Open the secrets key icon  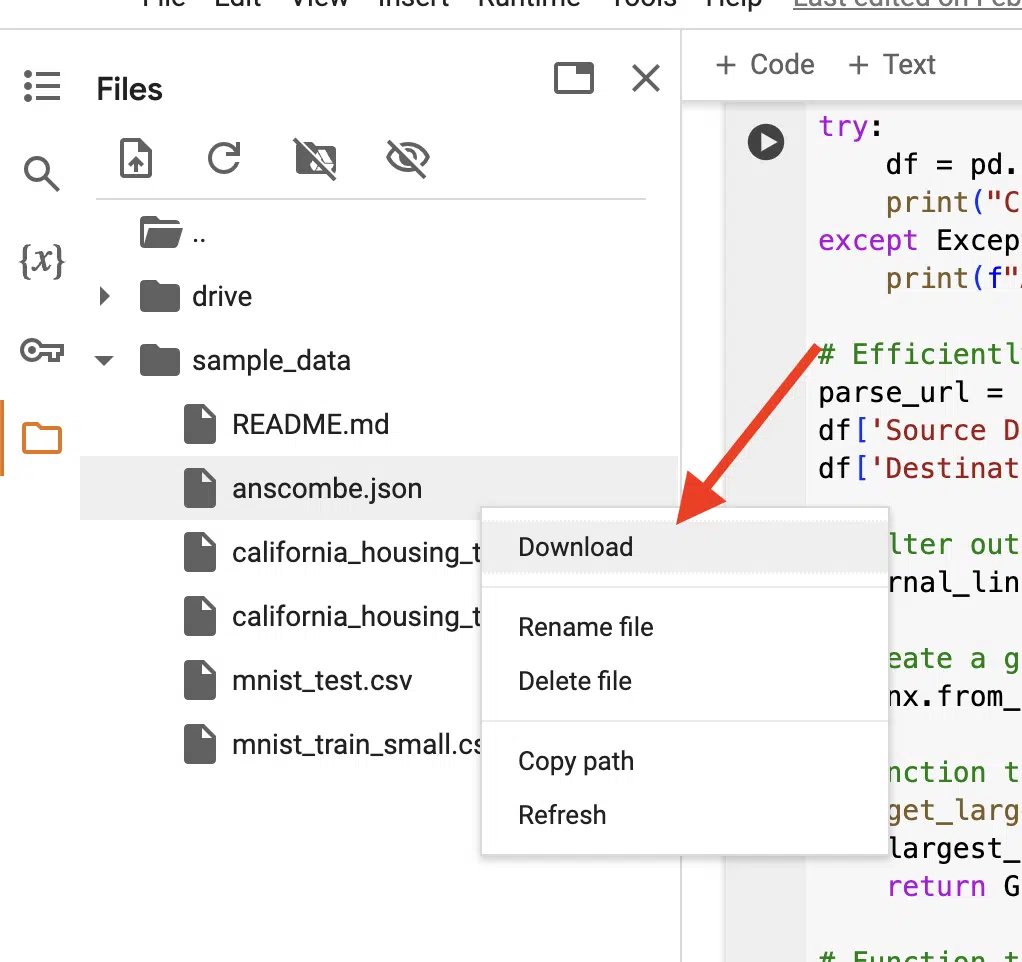click(42, 350)
